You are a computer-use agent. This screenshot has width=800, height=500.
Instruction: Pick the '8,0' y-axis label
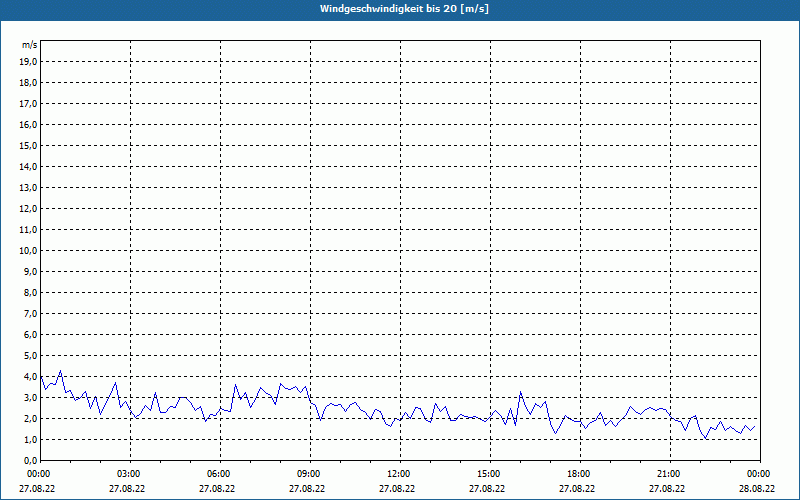point(30,292)
